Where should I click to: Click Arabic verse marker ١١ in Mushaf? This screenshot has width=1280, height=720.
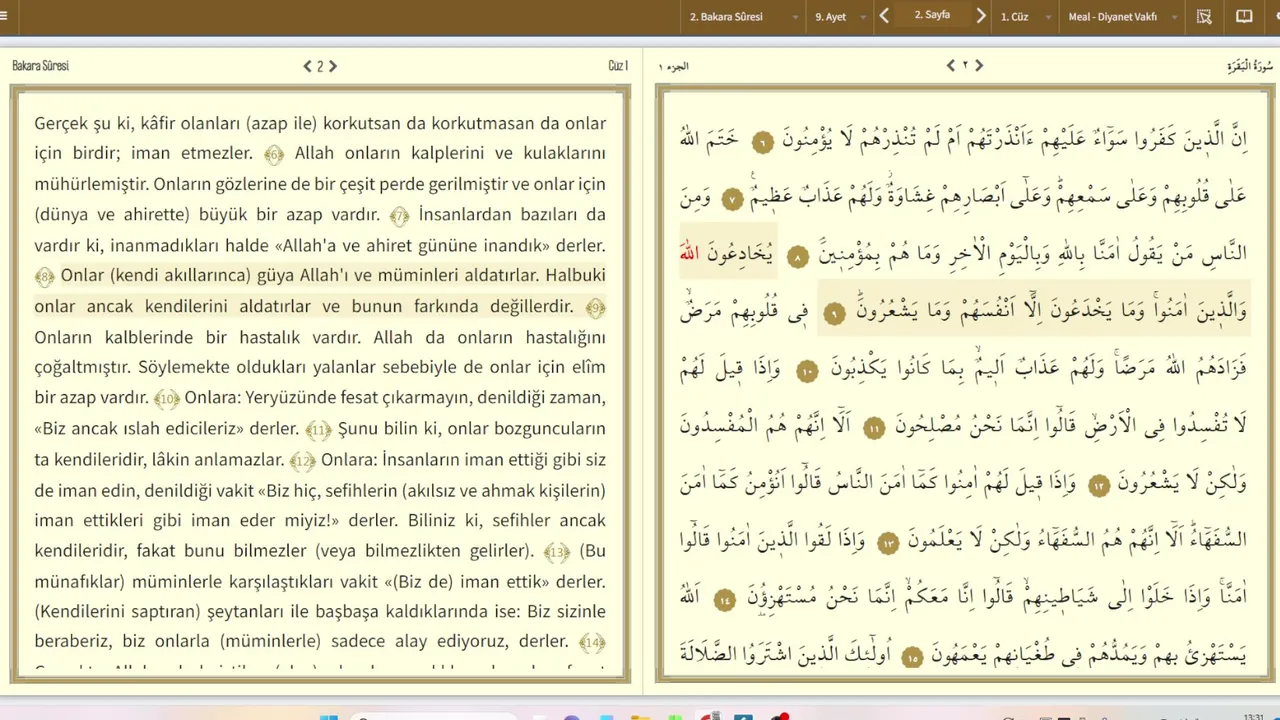874,428
